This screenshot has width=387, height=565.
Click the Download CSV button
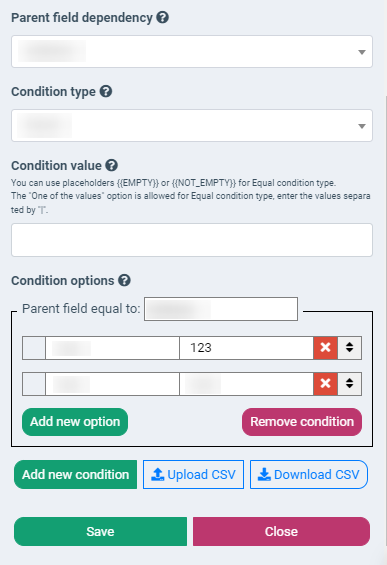coord(309,475)
